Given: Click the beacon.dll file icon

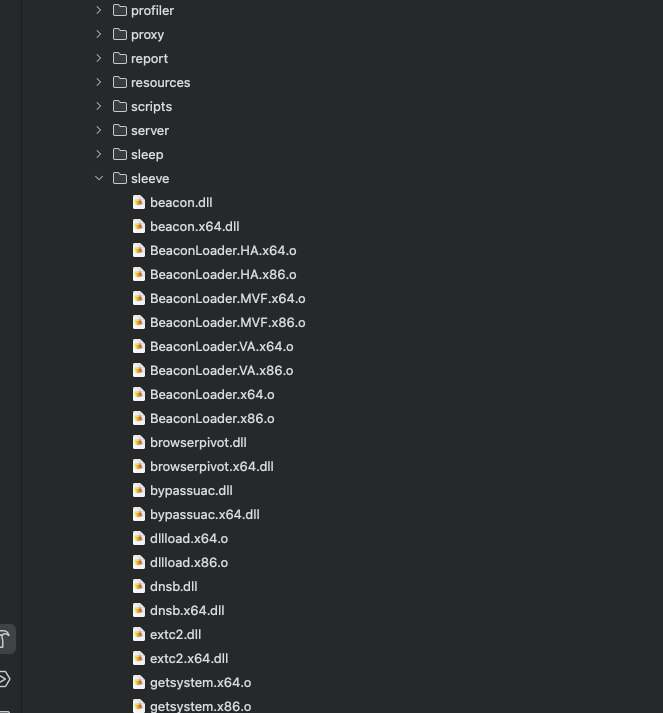Looking at the screenshot, I should [x=139, y=202].
